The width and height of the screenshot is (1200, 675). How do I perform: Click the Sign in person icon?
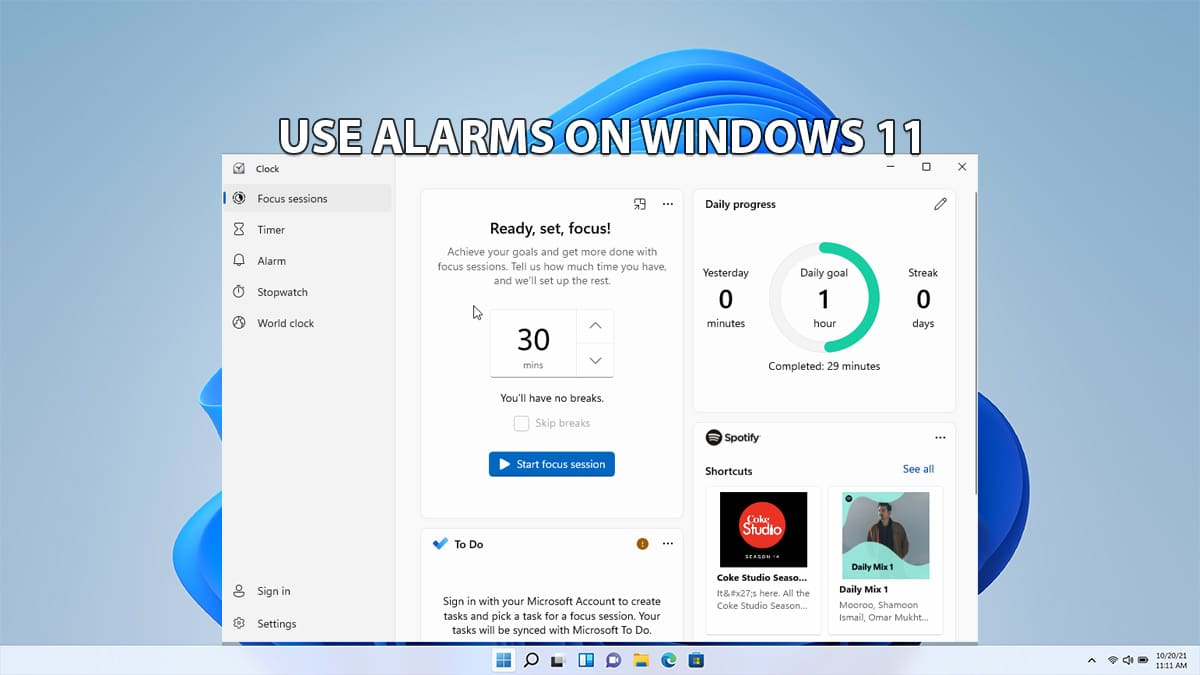239,591
